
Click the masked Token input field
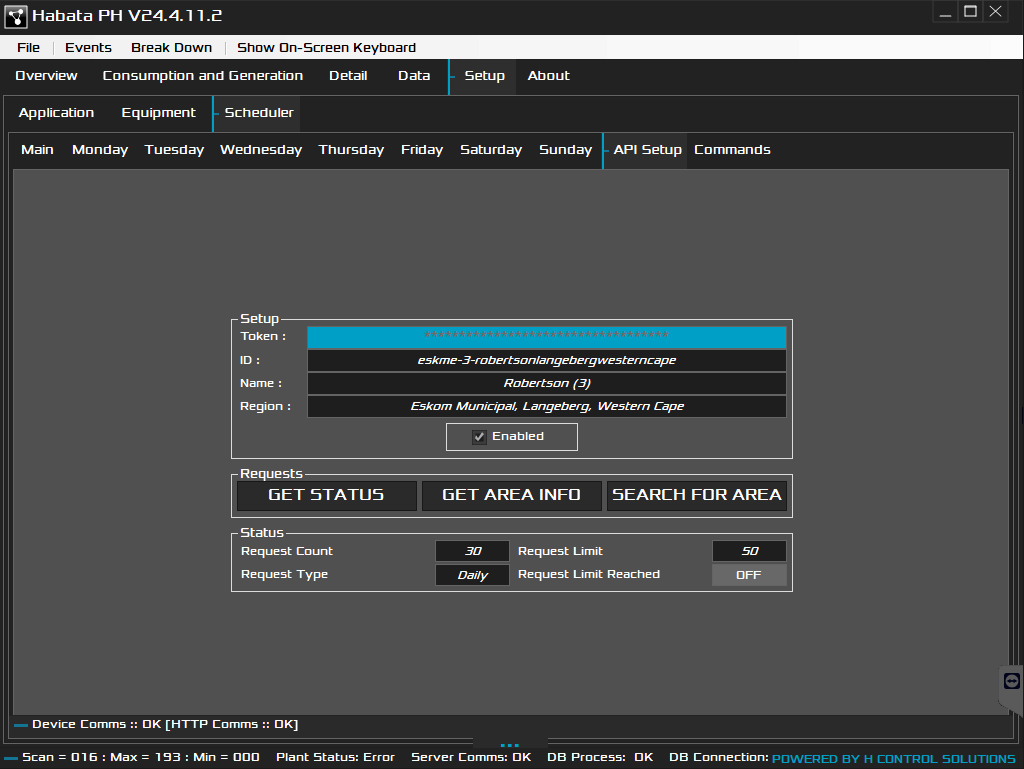[x=547, y=337]
